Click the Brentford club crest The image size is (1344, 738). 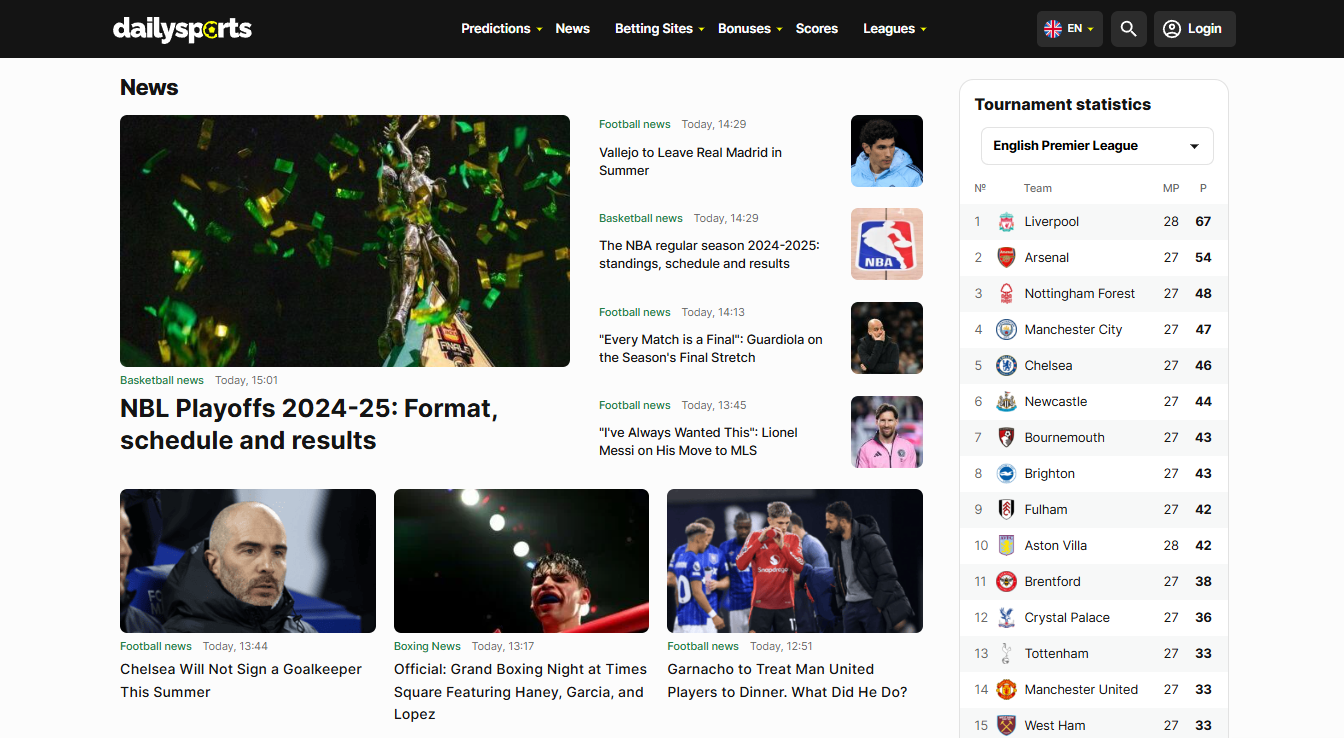pos(1006,582)
